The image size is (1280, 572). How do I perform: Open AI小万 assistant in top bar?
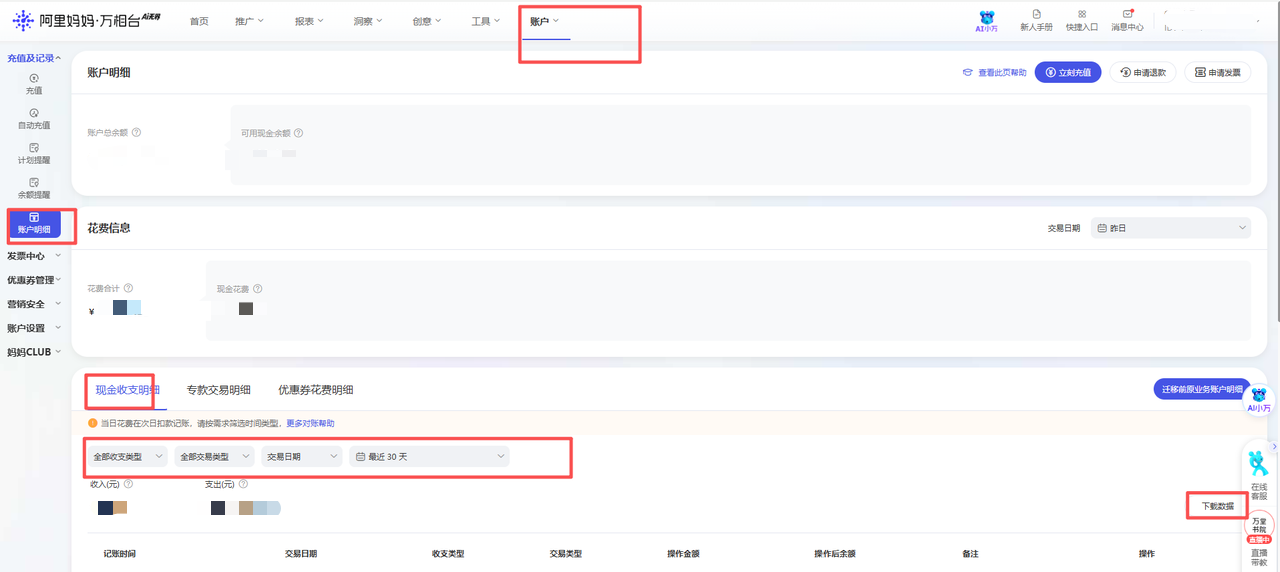(x=986, y=21)
